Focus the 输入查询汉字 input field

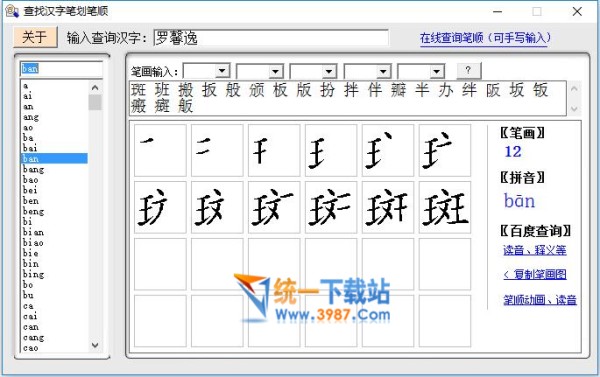click(271, 38)
